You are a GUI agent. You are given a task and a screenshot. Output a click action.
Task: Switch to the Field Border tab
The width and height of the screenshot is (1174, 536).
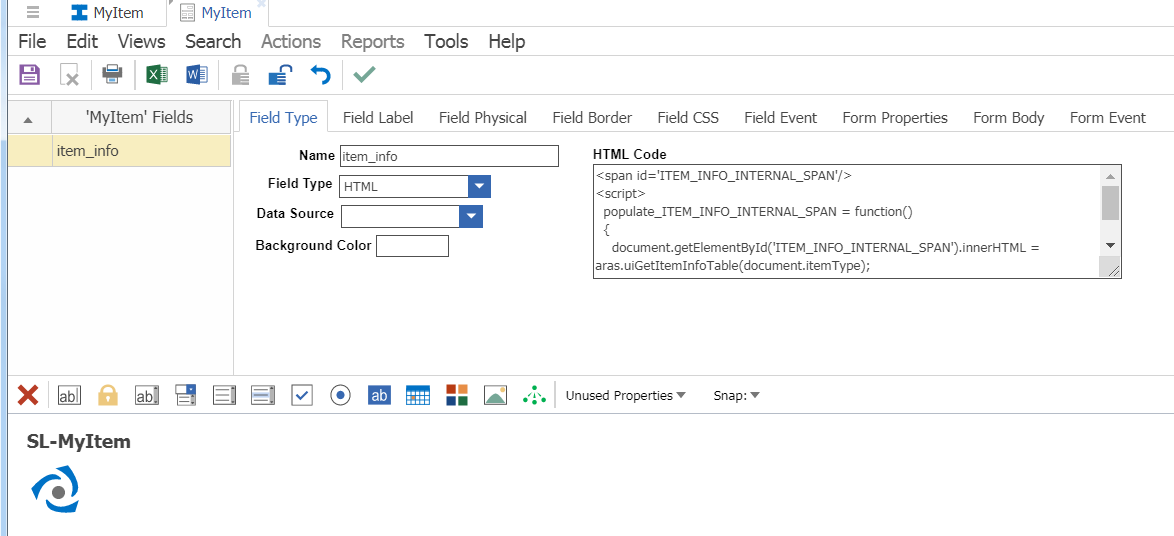pyautogui.click(x=592, y=118)
